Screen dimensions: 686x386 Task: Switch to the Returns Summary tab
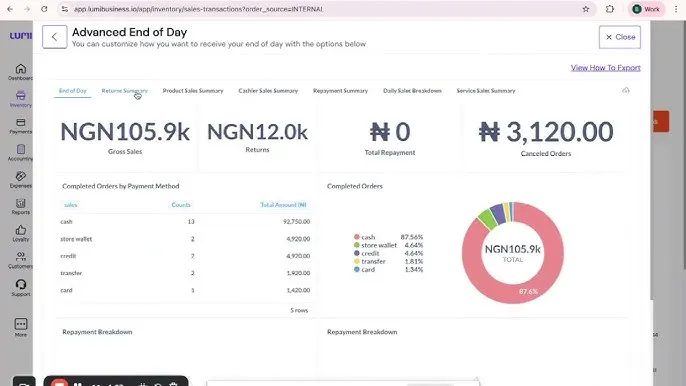pos(125,91)
